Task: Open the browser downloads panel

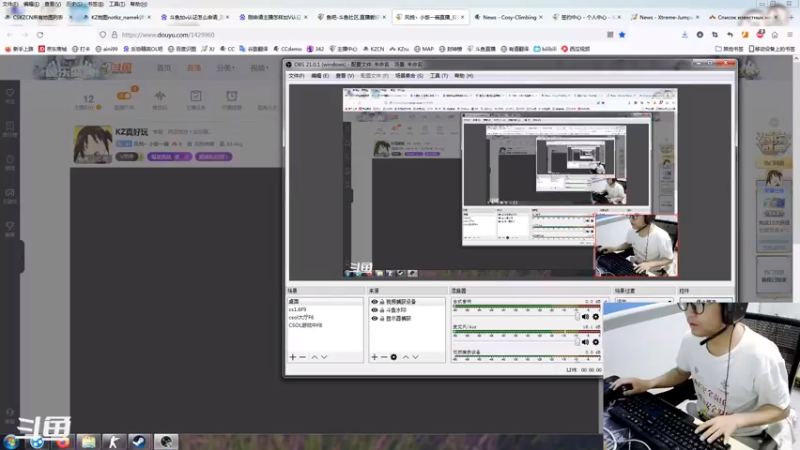Action: click(685, 35)
